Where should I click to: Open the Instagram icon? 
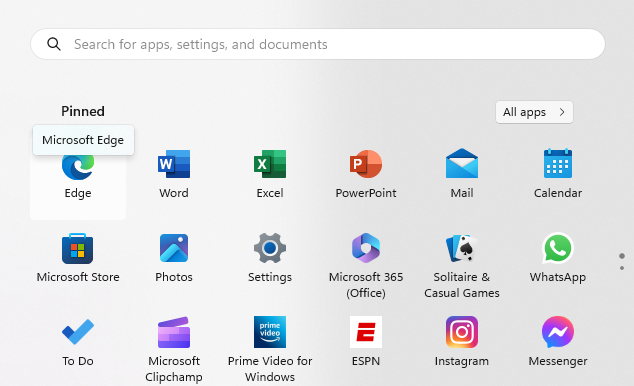point(462,332)
